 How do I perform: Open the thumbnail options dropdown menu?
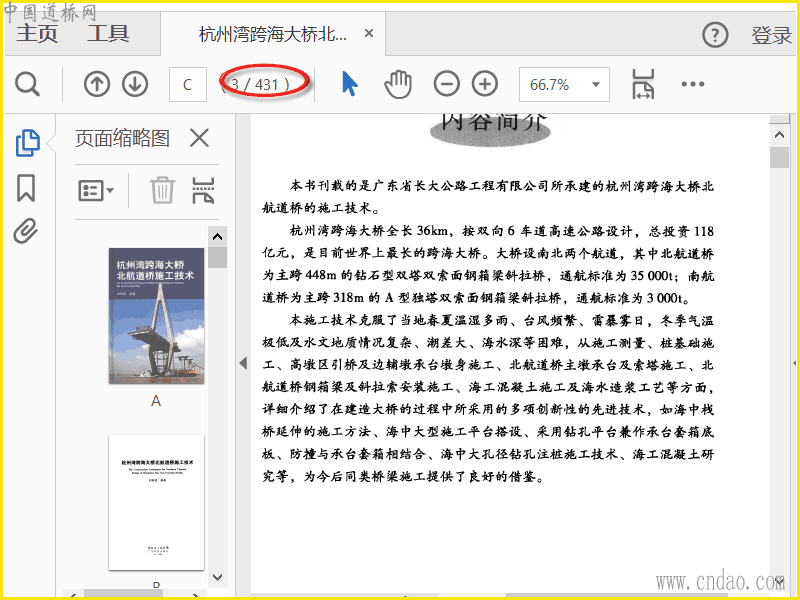pyautogui.click(x=96, y=191)
